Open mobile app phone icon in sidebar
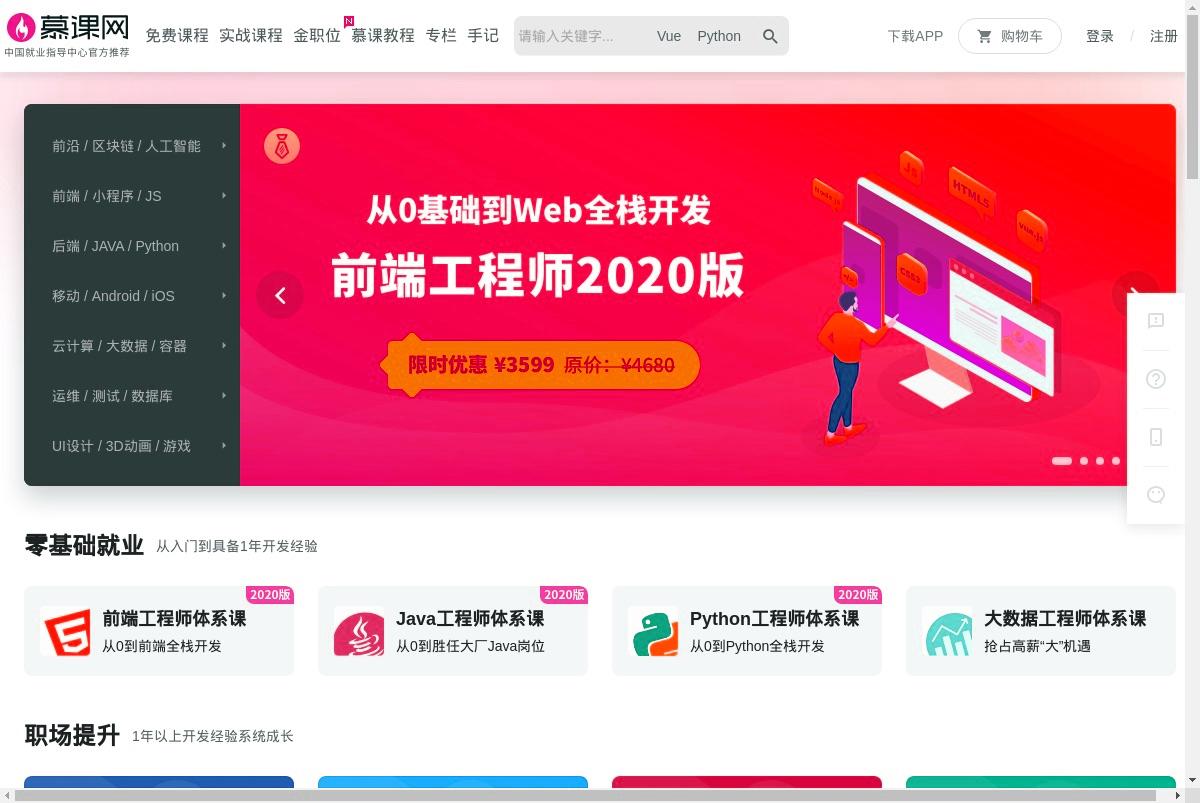This screenshot has height=803, width=1200. 1156,437
